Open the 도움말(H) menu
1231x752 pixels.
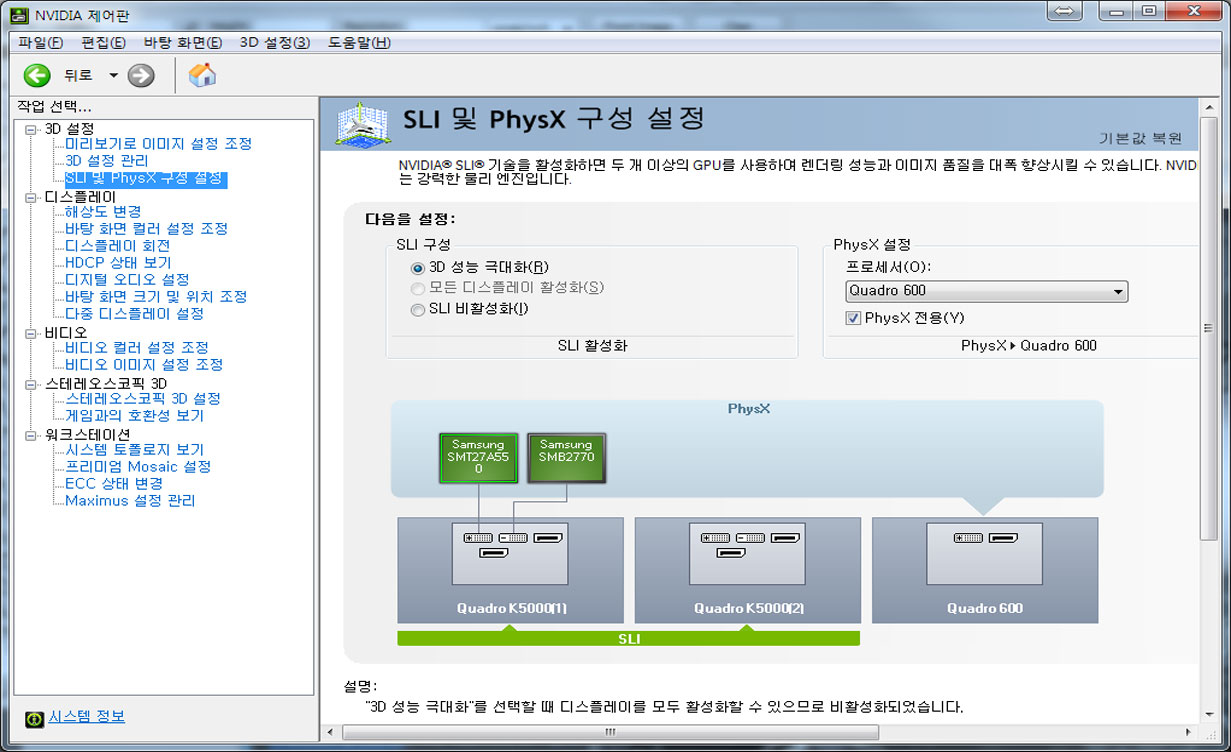pos(359,42)
